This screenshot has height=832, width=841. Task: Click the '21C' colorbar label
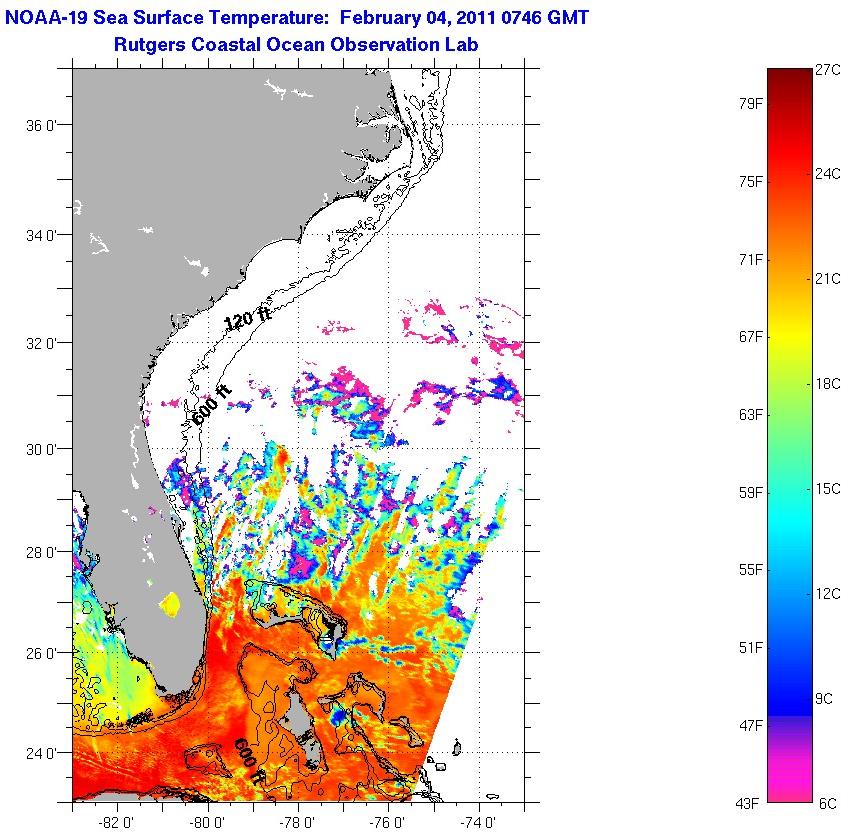(827, 279)
